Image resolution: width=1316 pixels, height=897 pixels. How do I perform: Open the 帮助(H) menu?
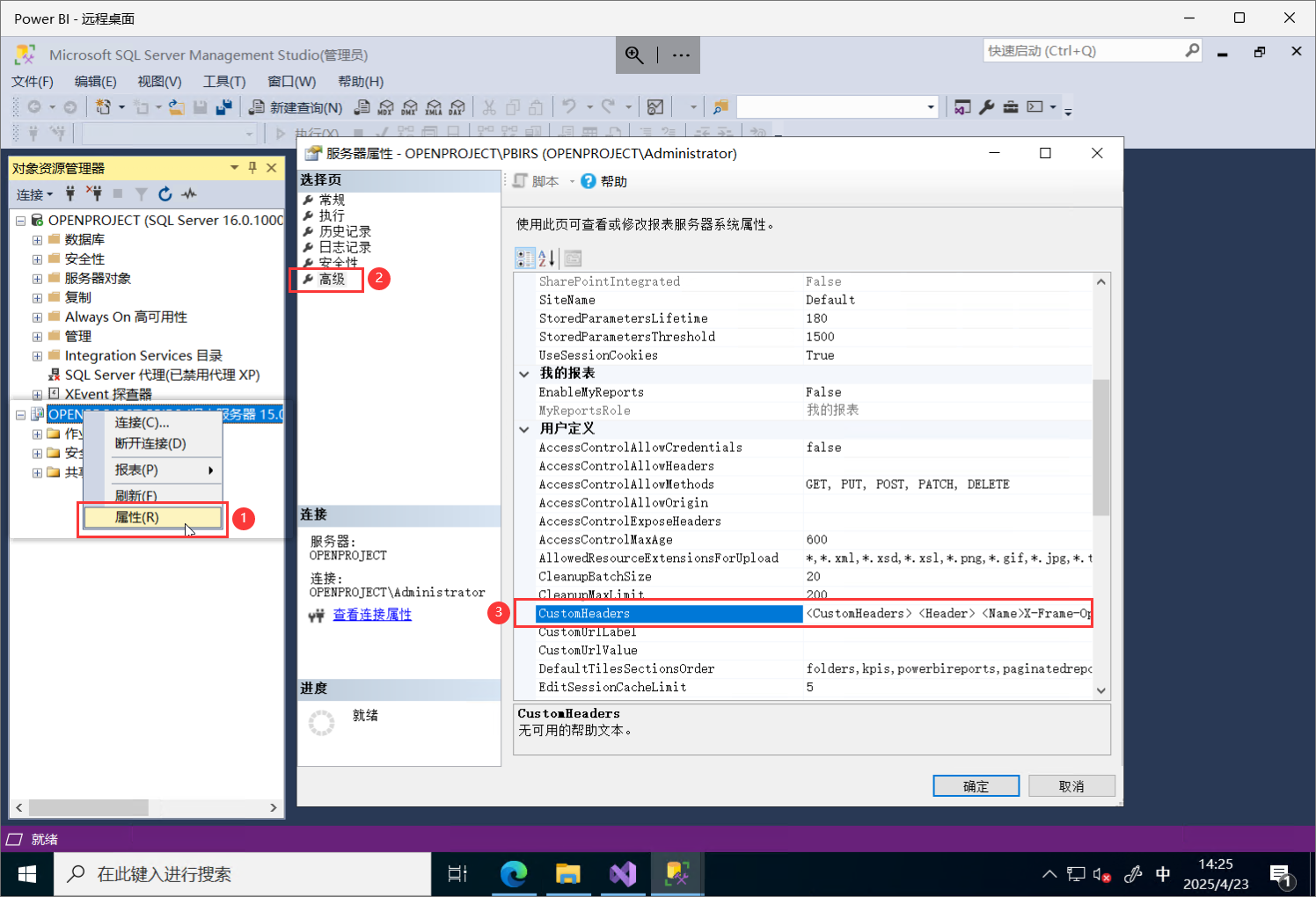pos(361,81)
